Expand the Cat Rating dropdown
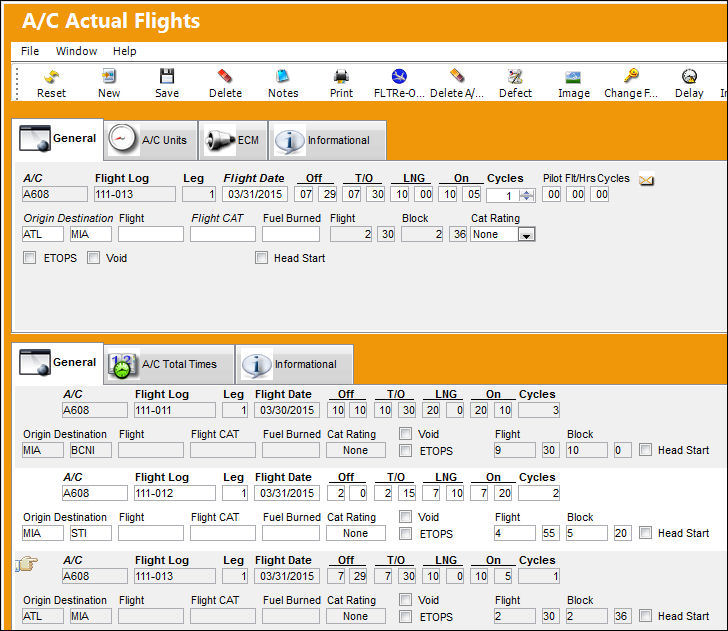The width and height of the screenshot is (728, 631). (526, 234)
